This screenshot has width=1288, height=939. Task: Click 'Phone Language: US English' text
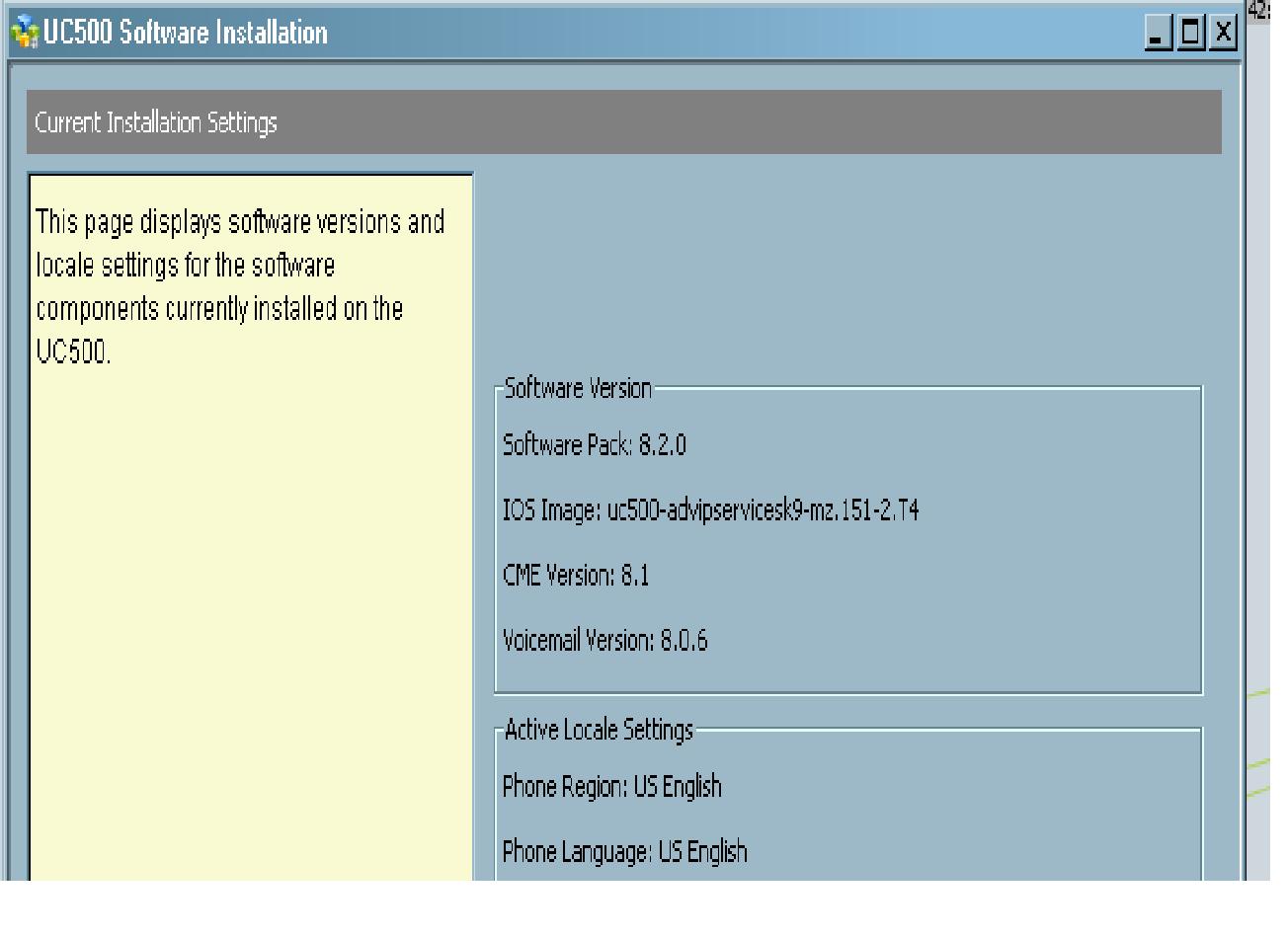tap(625, 851)
